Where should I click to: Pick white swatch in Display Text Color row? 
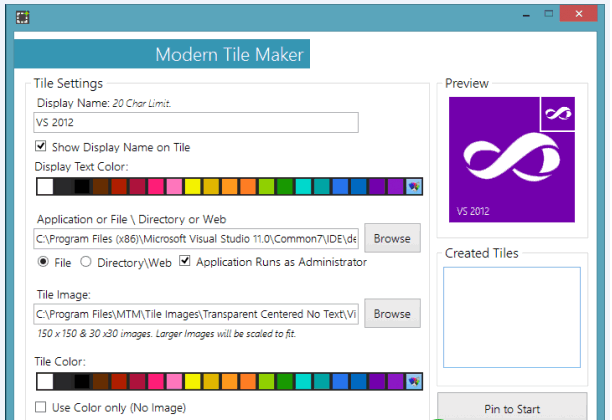pyautogui.click(x=44, y=186)
